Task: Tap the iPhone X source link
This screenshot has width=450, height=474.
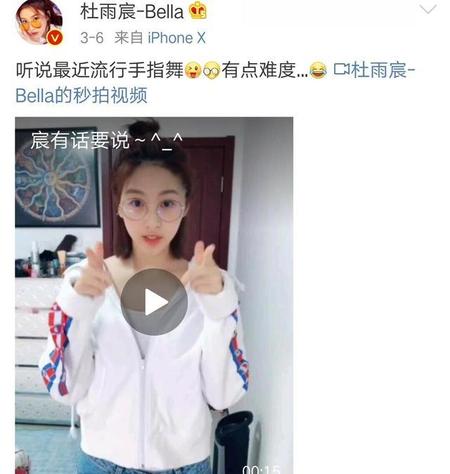Action: pyautogui.click(x=177, y=38)
